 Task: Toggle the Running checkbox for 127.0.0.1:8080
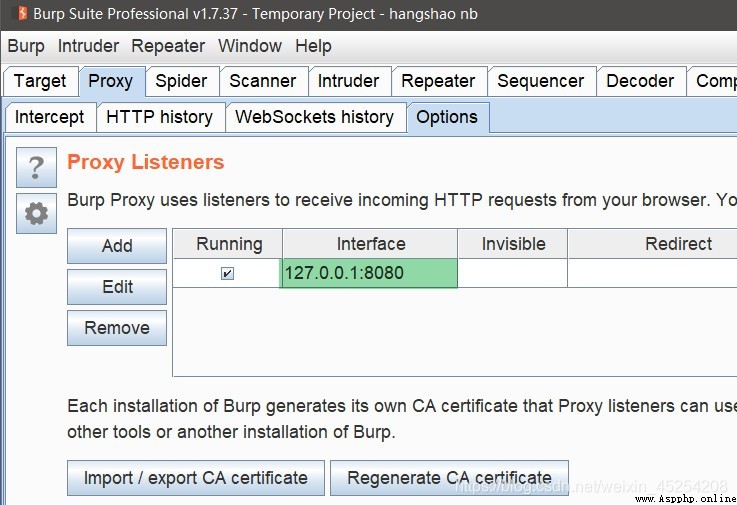click(x=227, y=273)
